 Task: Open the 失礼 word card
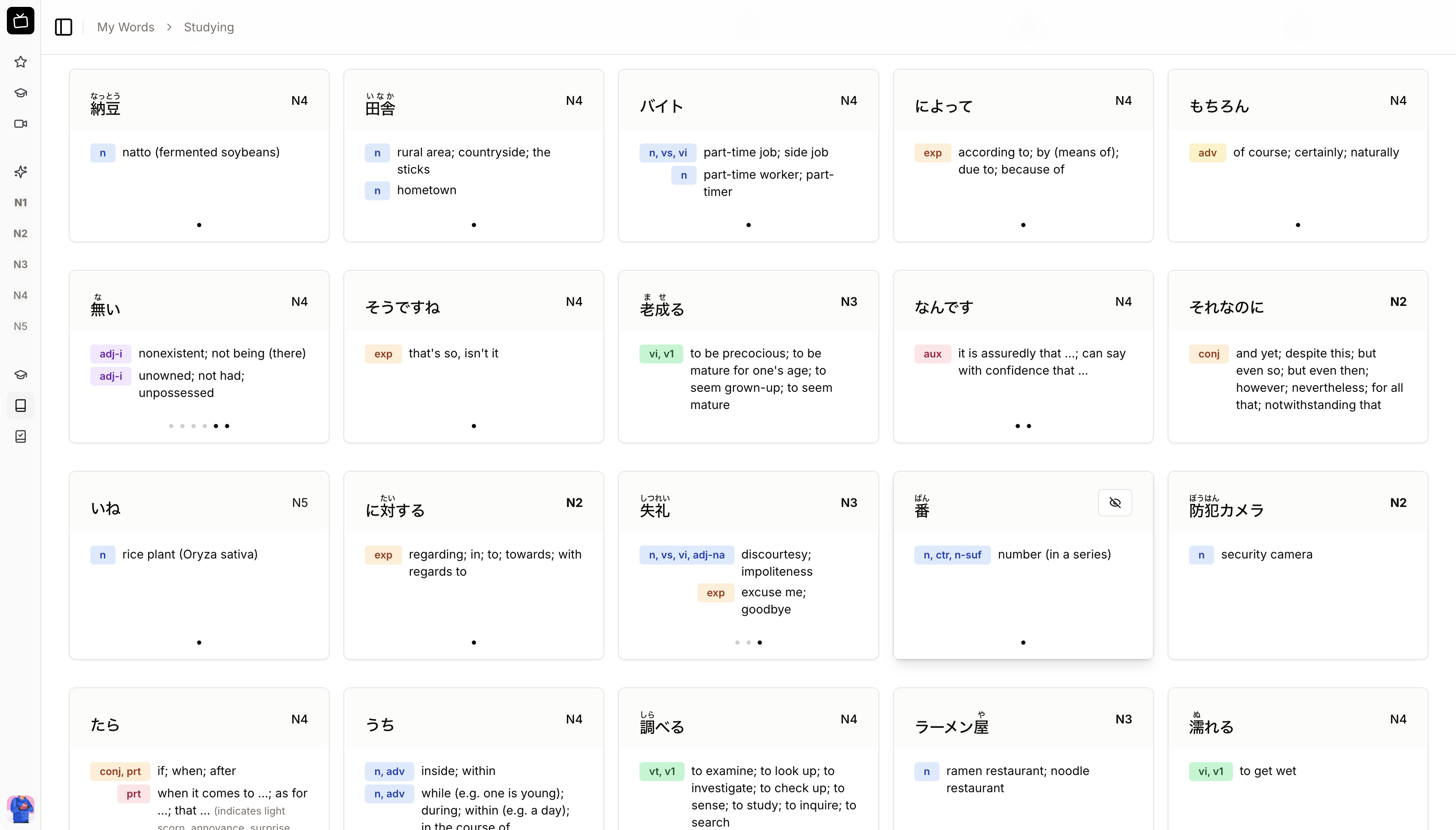[748, 565]
